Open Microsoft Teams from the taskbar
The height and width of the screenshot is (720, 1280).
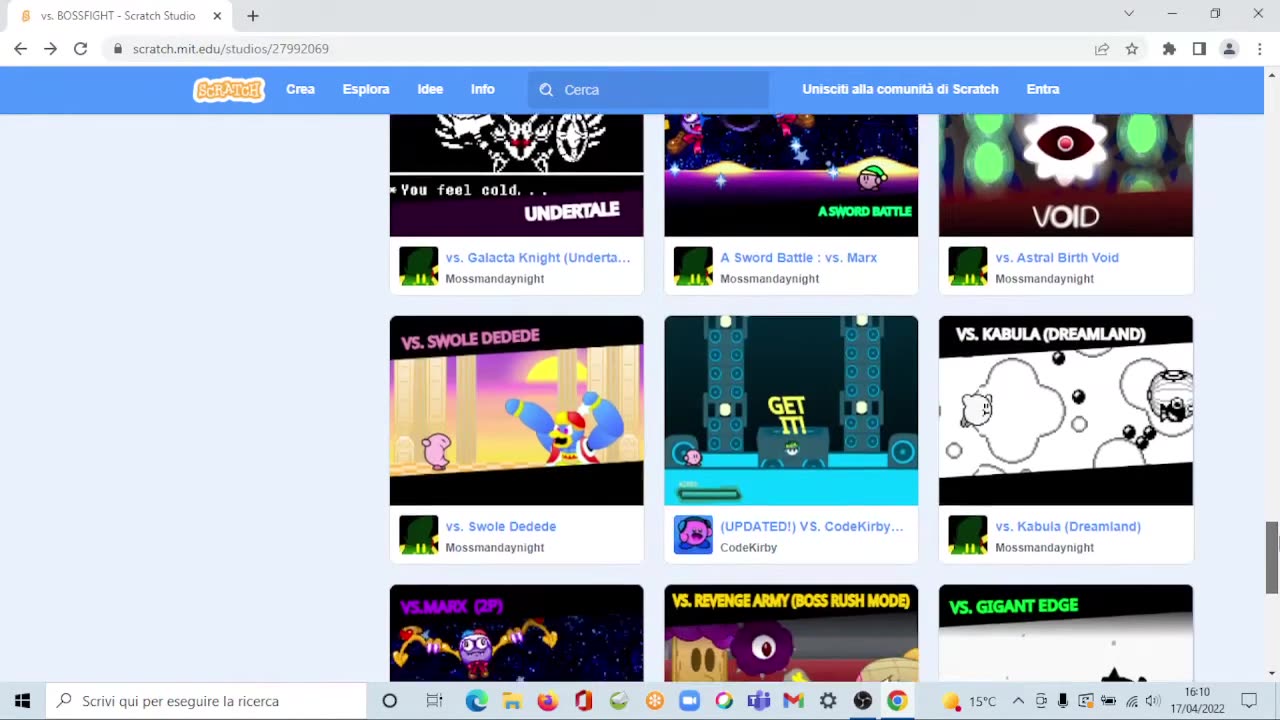759,701
